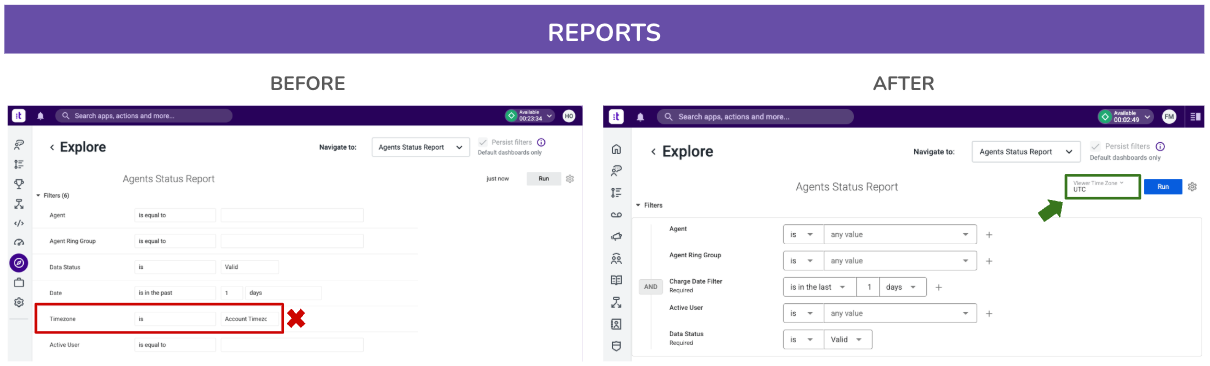Open Agent Ring Group 'any value' dropdown in AFTER

click(899, 261)
